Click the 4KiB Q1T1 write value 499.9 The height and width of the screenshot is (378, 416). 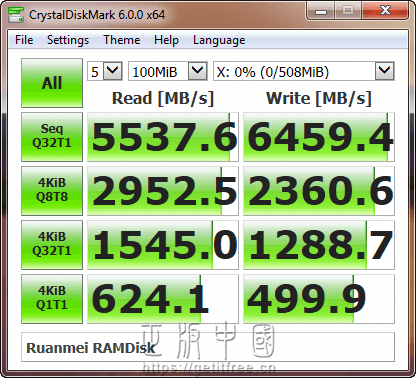319,299
